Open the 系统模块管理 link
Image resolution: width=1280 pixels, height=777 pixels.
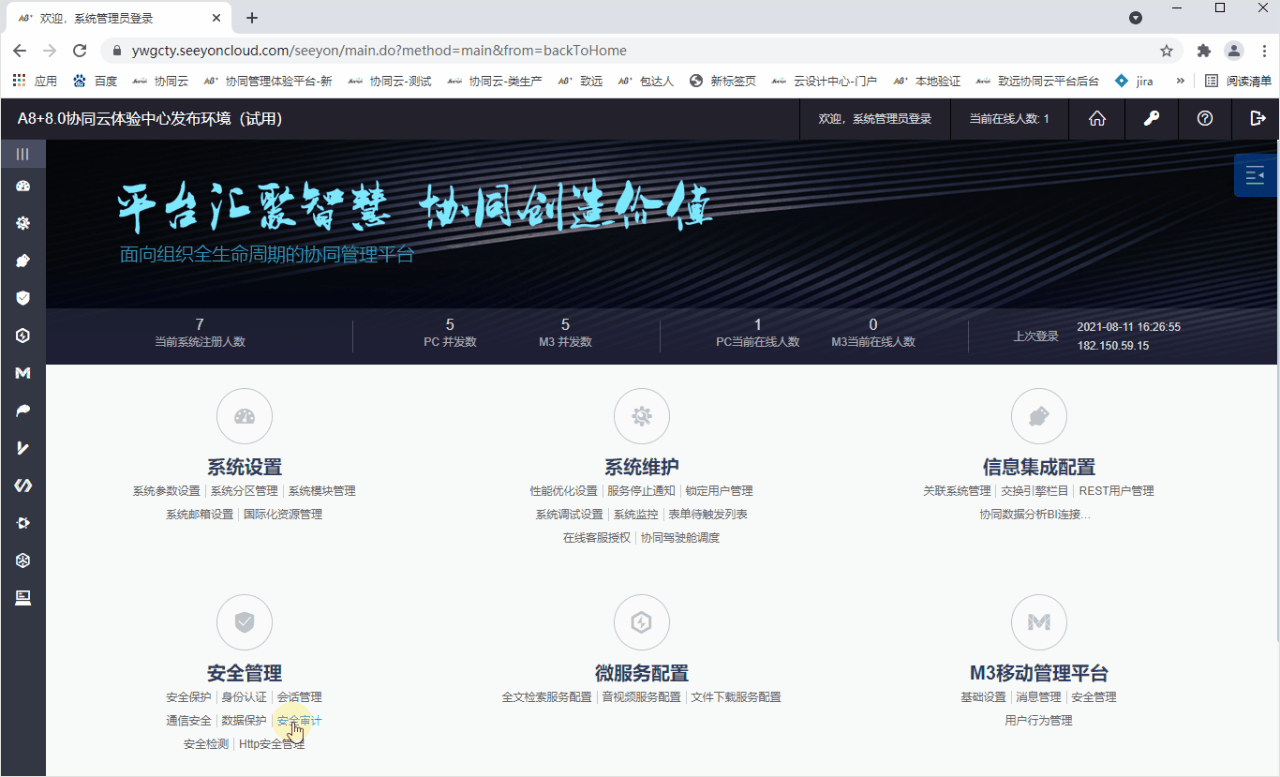point(322,491)
